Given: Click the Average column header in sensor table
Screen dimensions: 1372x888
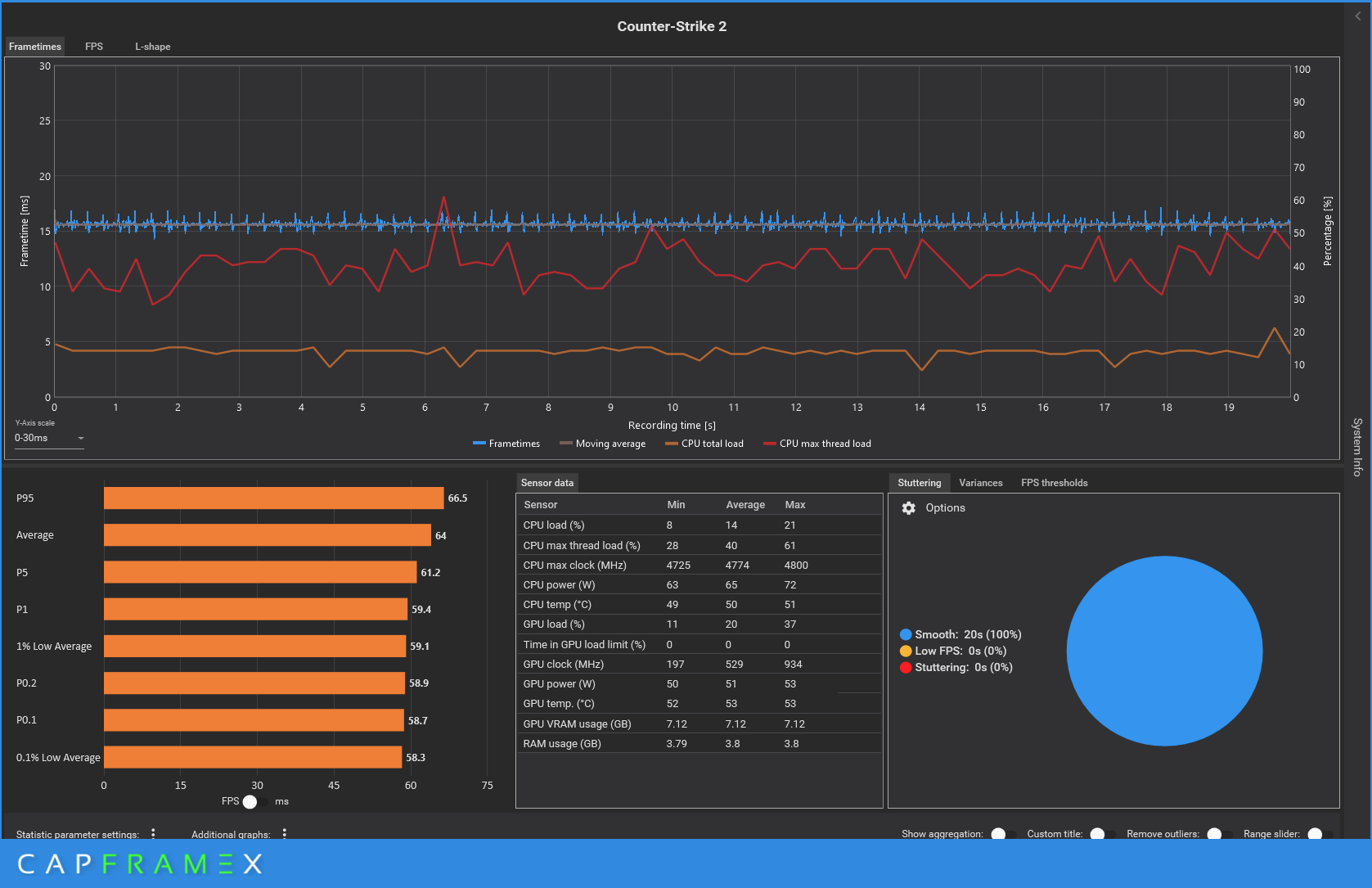Looking at the screenshot, I should click(x=745, y=505).
